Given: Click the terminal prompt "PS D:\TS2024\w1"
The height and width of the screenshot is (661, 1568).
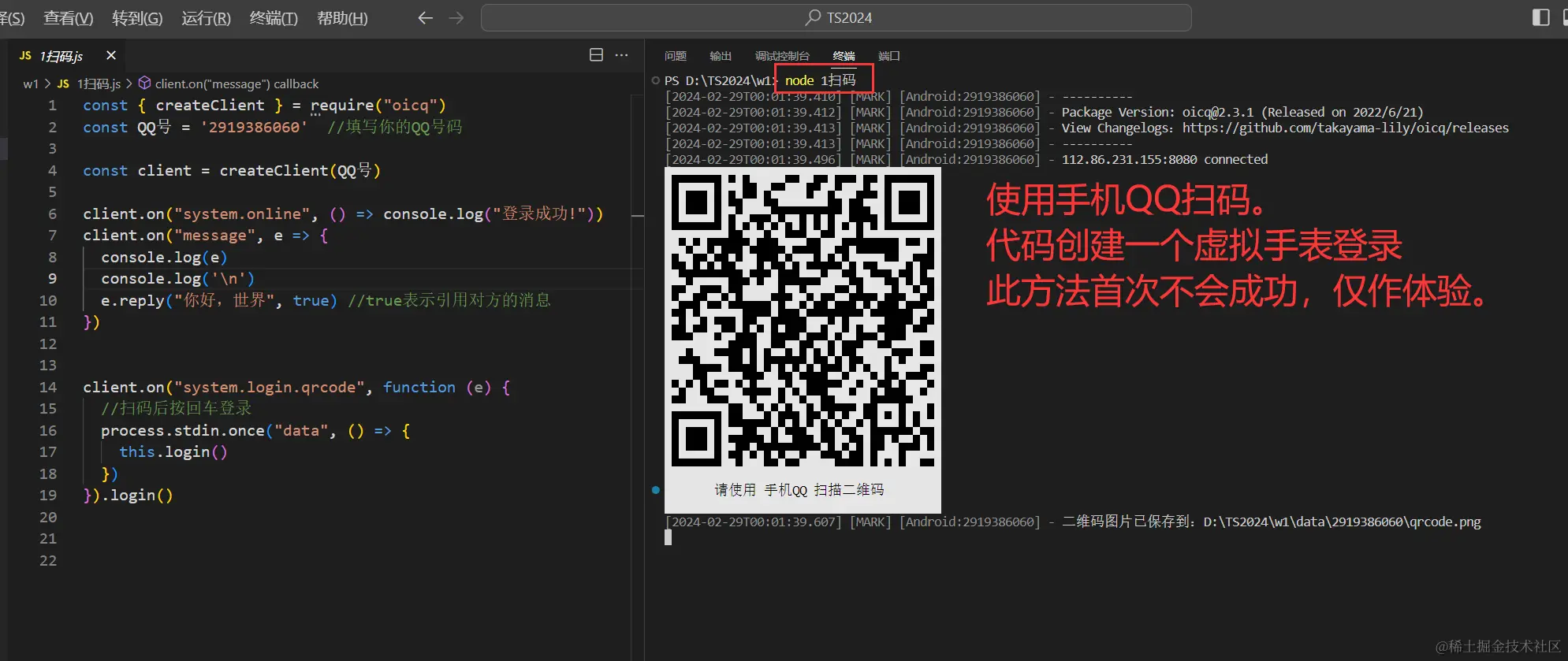Looking at the screenshot, I should 717,80.
